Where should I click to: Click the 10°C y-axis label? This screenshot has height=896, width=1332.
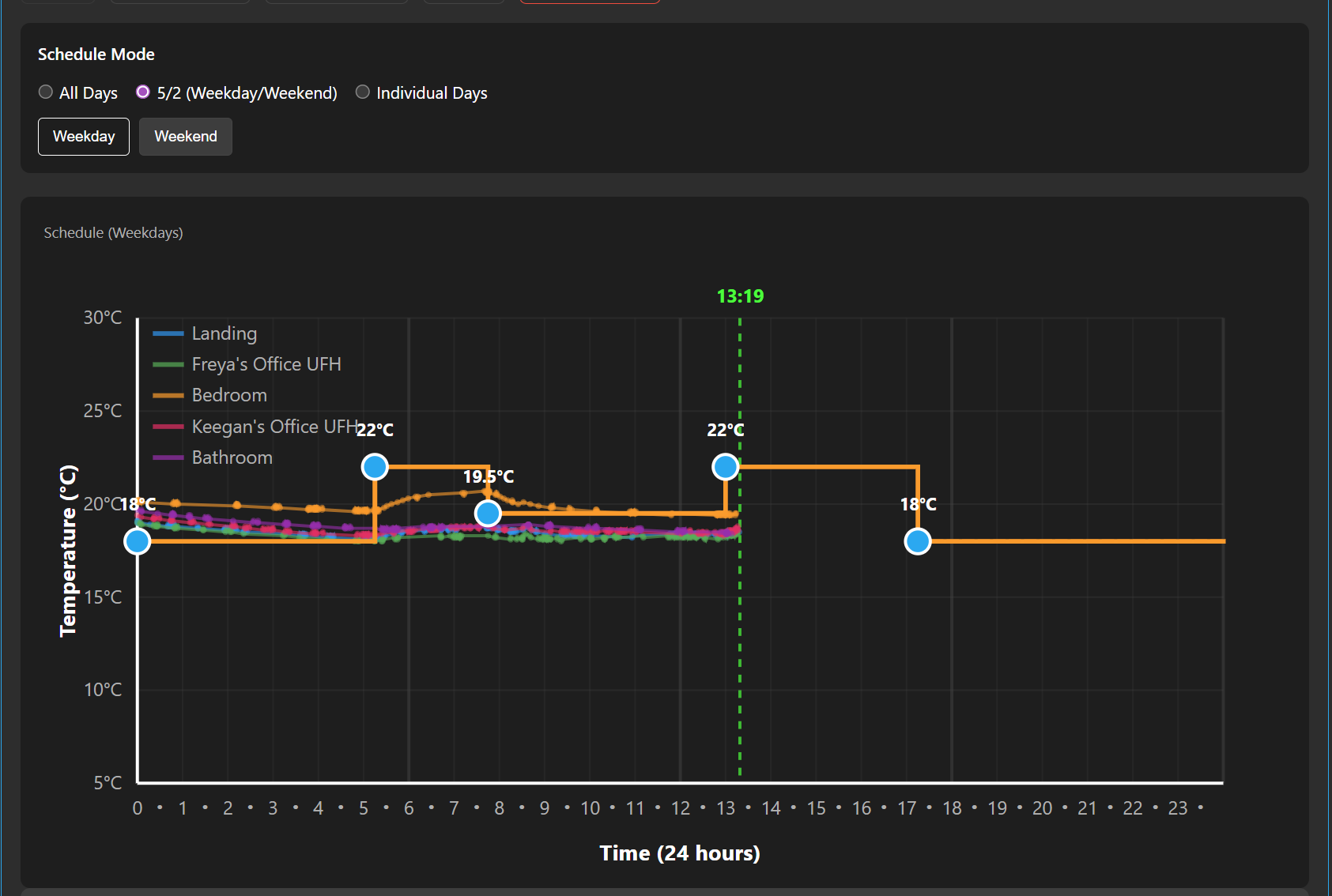(x=103, y=690)
